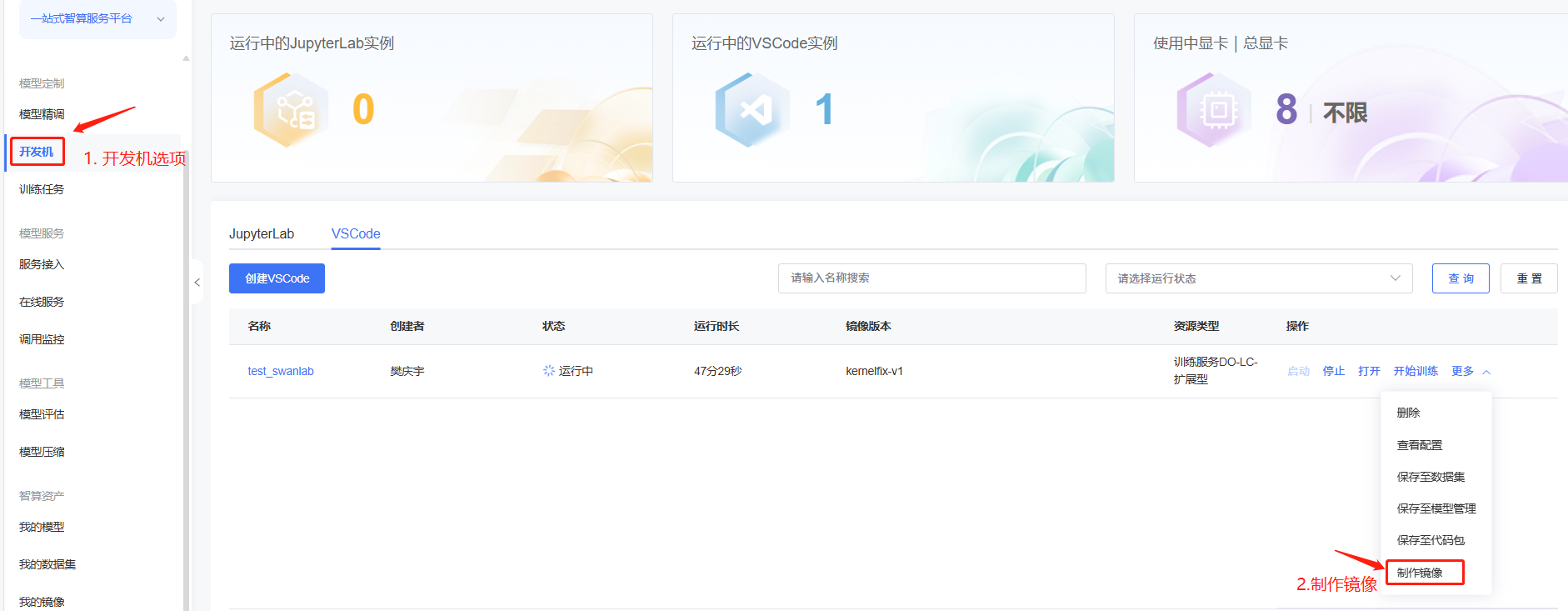Click the 创建者 column header

407,326
